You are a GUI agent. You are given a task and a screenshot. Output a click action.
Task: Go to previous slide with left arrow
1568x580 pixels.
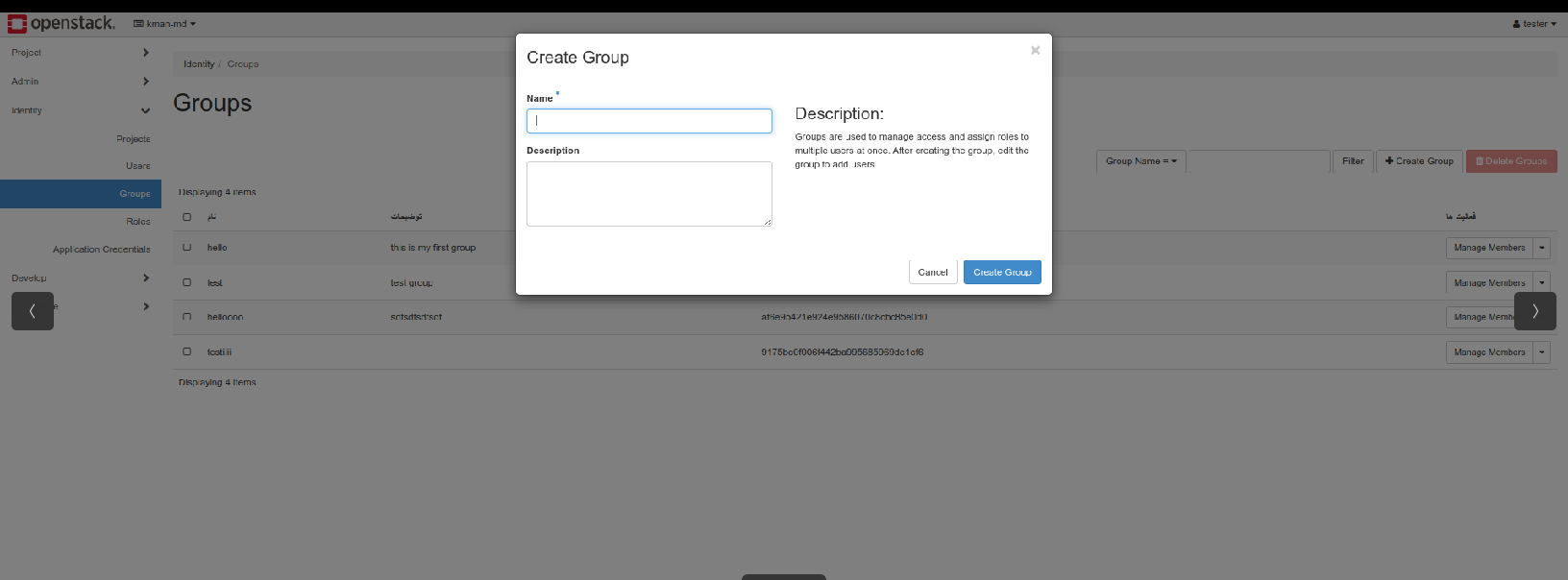point(33,311)
